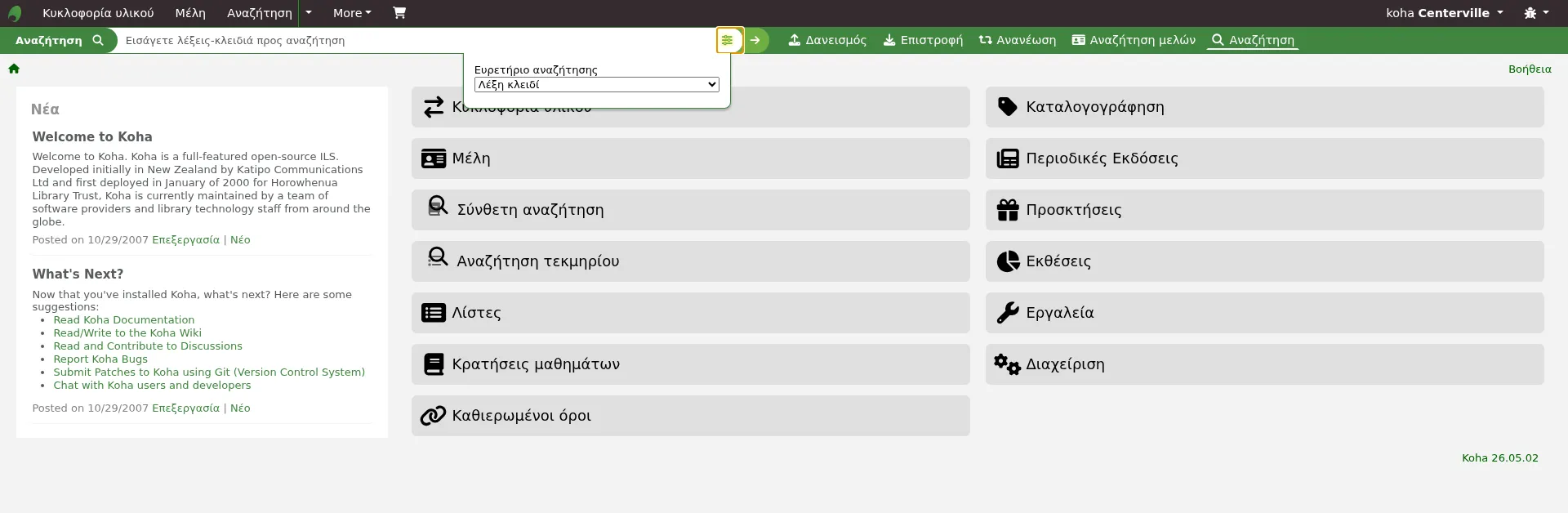Open the Εκθέσεις module

pos(1265,261)
